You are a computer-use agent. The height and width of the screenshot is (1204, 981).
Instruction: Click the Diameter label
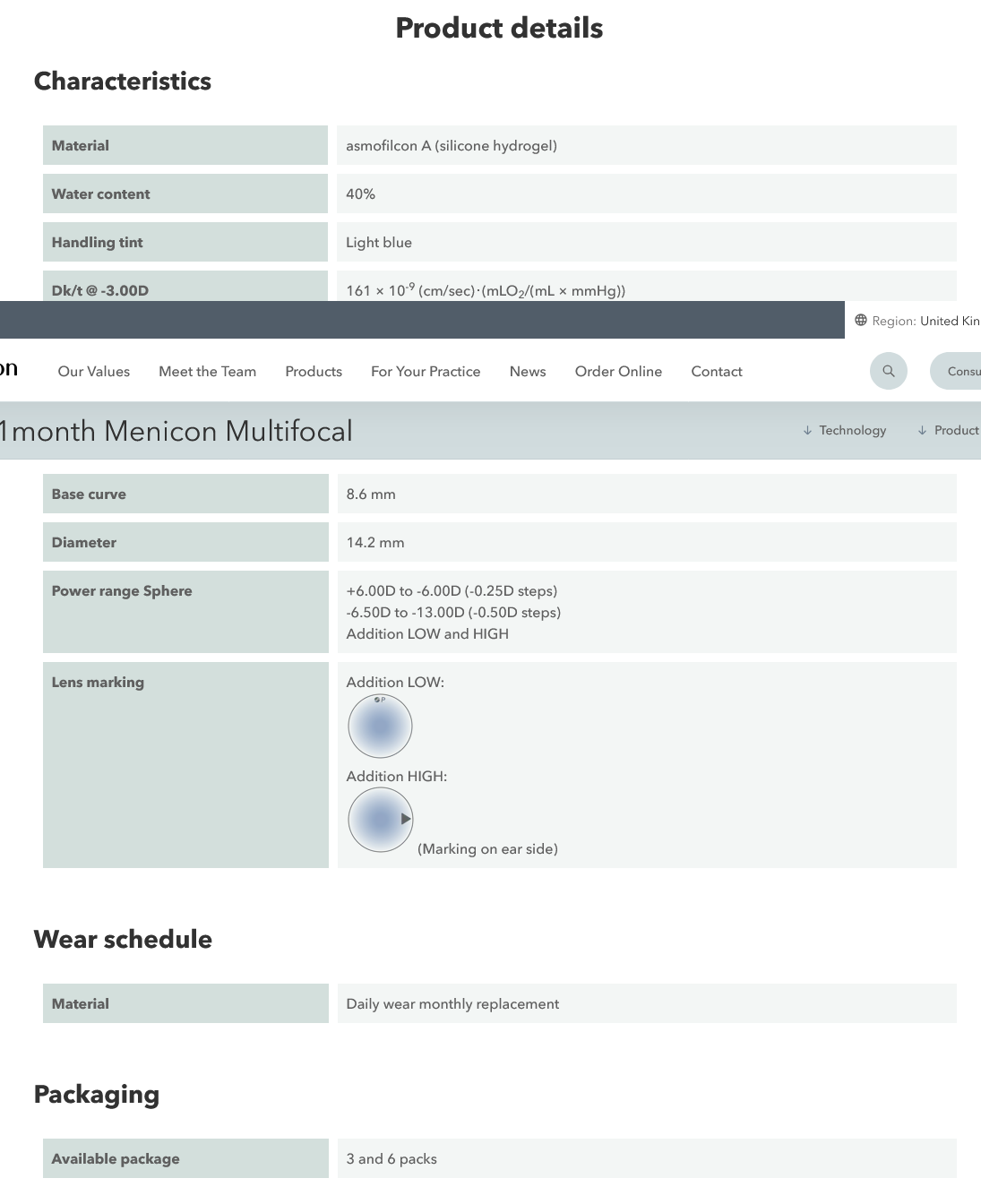(x=83, y=543)
